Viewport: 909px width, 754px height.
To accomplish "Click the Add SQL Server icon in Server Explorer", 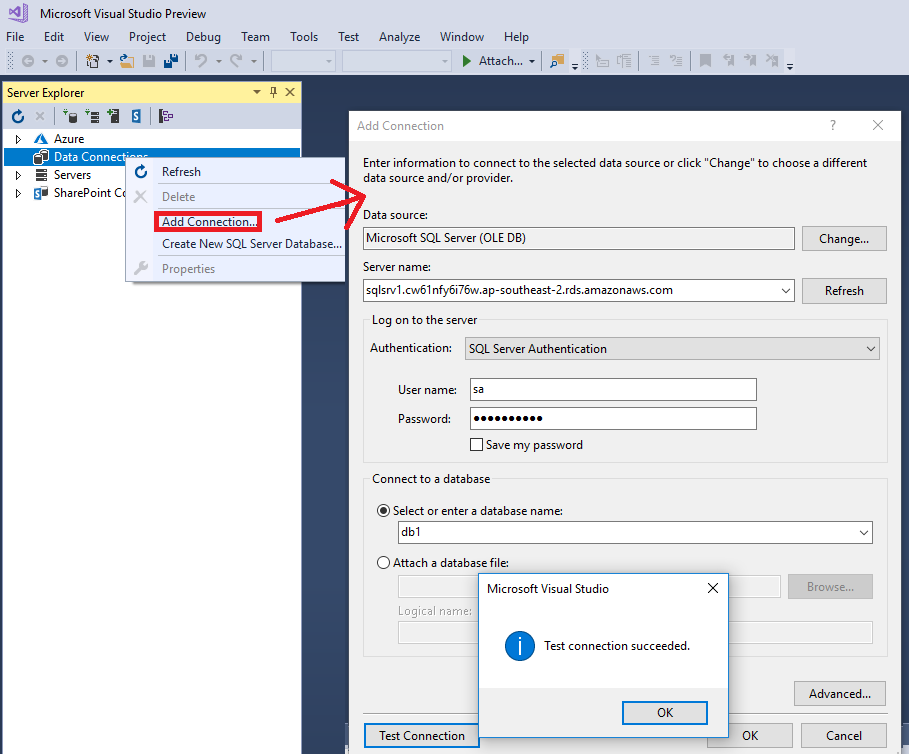I will 114,116.
